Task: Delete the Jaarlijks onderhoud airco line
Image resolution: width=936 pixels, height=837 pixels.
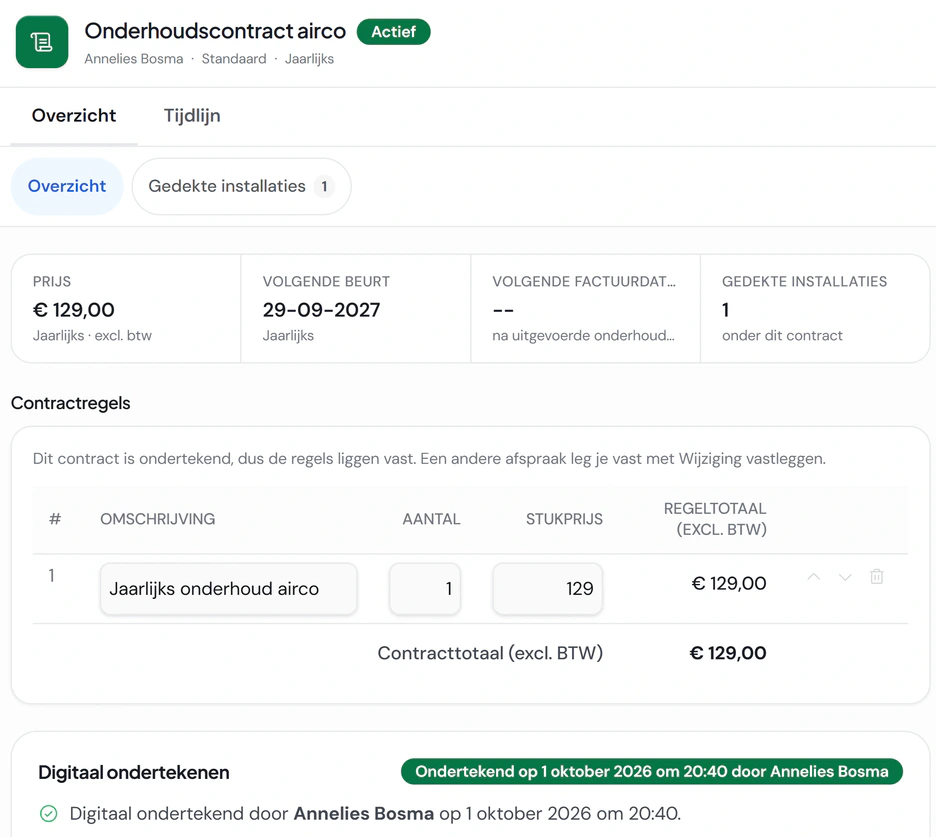Action: tap(876, 577)
